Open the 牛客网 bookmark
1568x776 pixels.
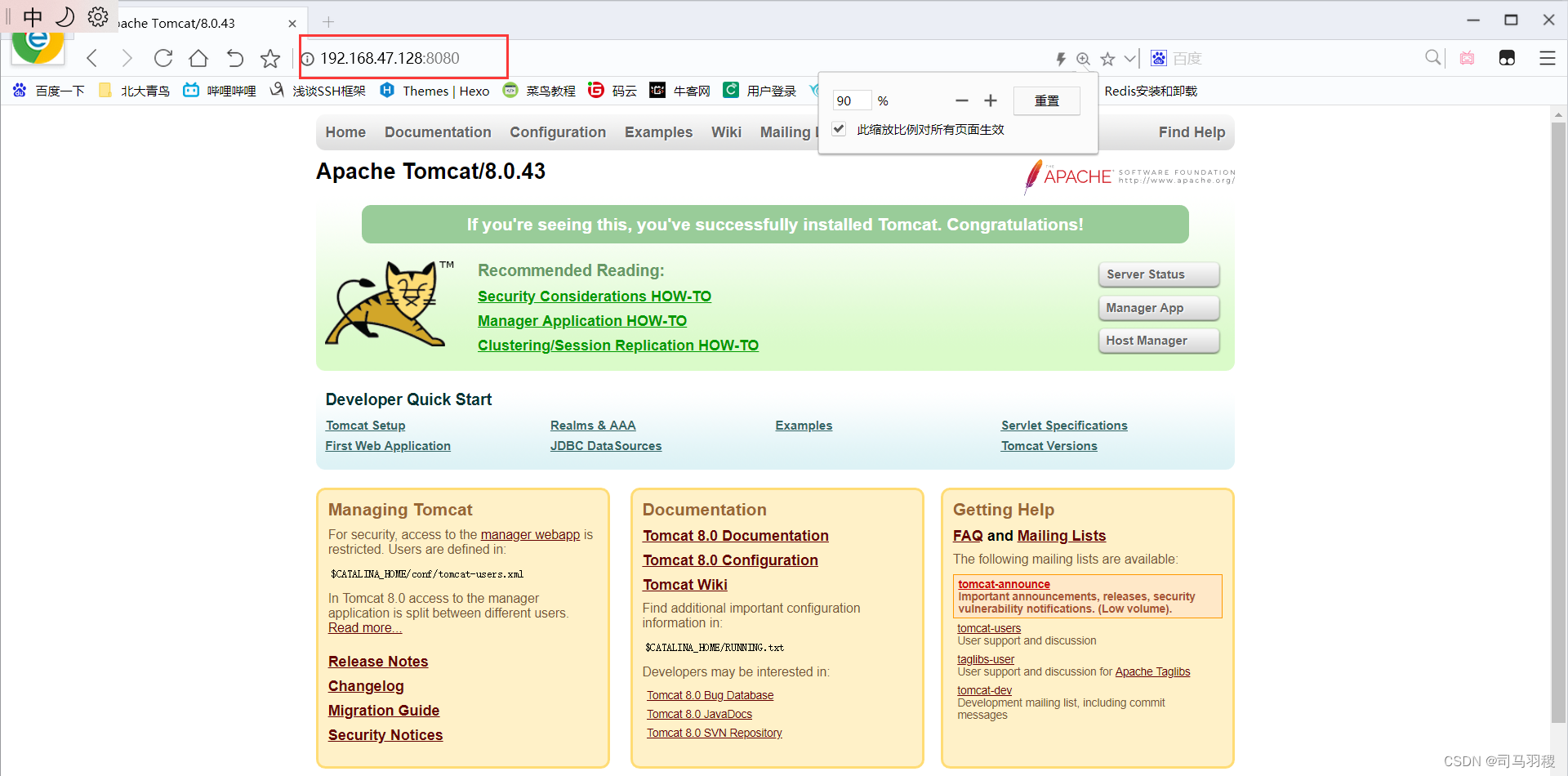[680, 91]
